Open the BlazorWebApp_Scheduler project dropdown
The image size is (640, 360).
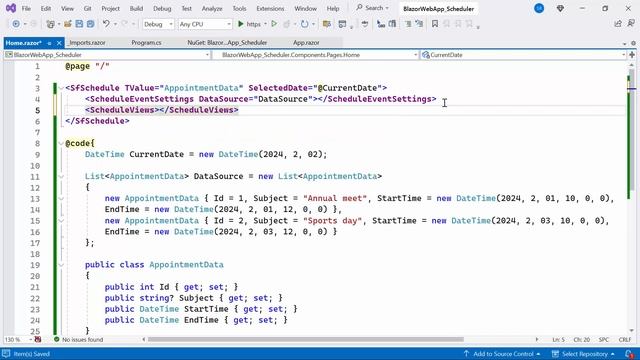(x=107, y=55)
